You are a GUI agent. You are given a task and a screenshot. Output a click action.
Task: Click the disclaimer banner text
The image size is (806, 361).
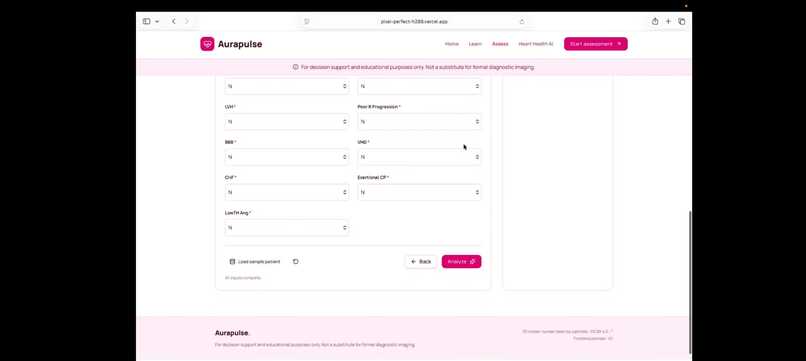(417, 67)
